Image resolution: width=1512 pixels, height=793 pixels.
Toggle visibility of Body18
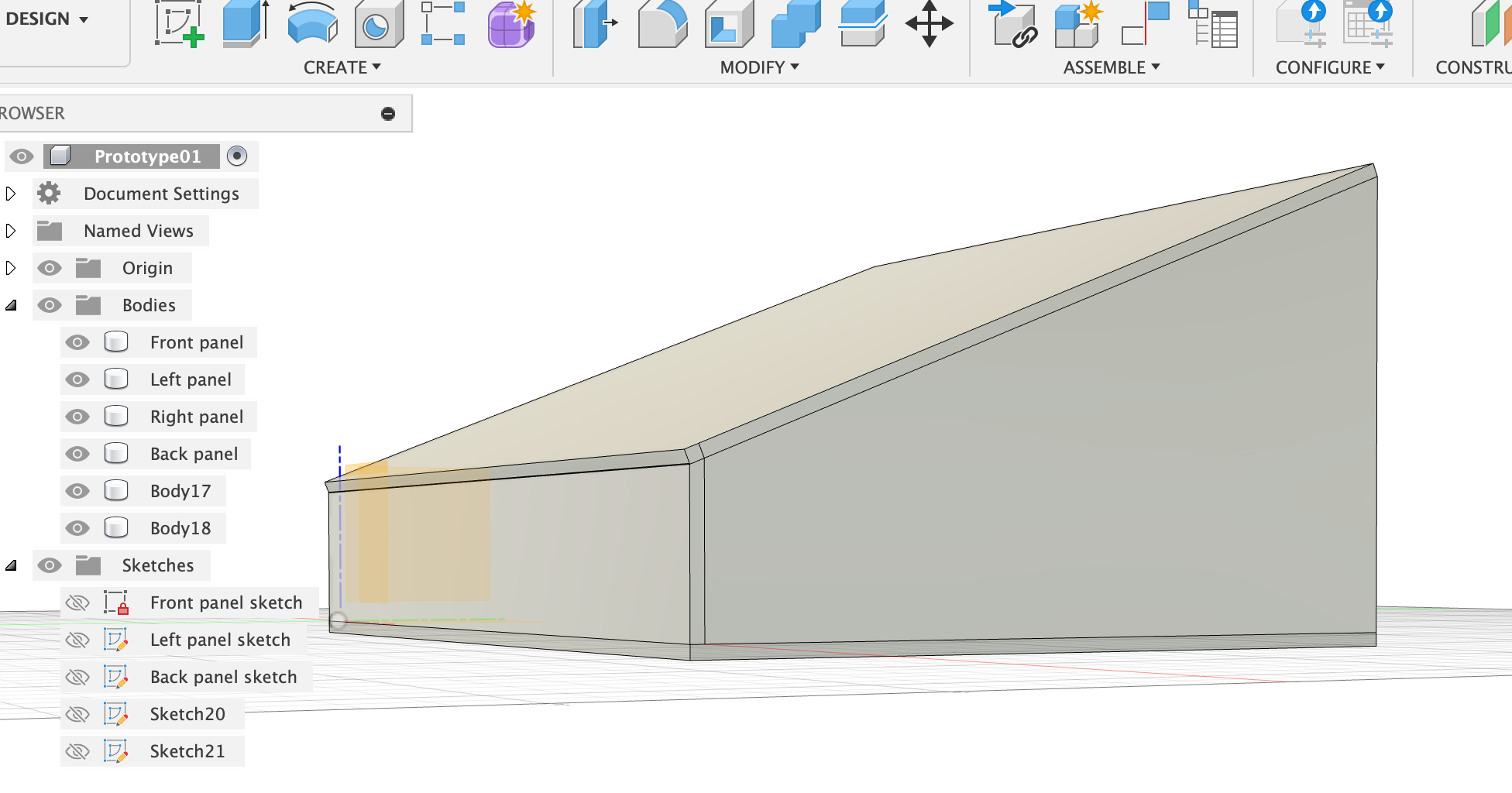point(77,528)
